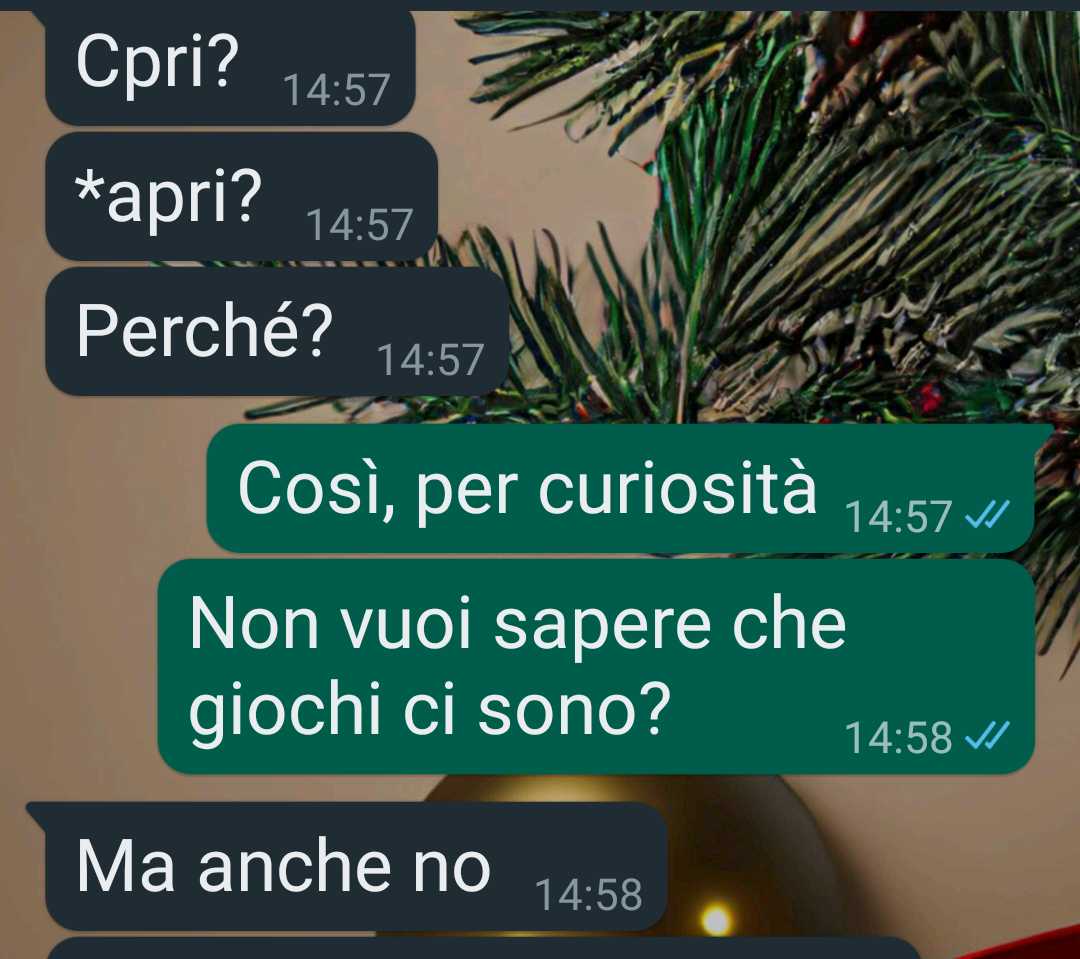
Task: Click the blue read ticks on 'Così, per curiosità'
Action: (x=987, y=515)
